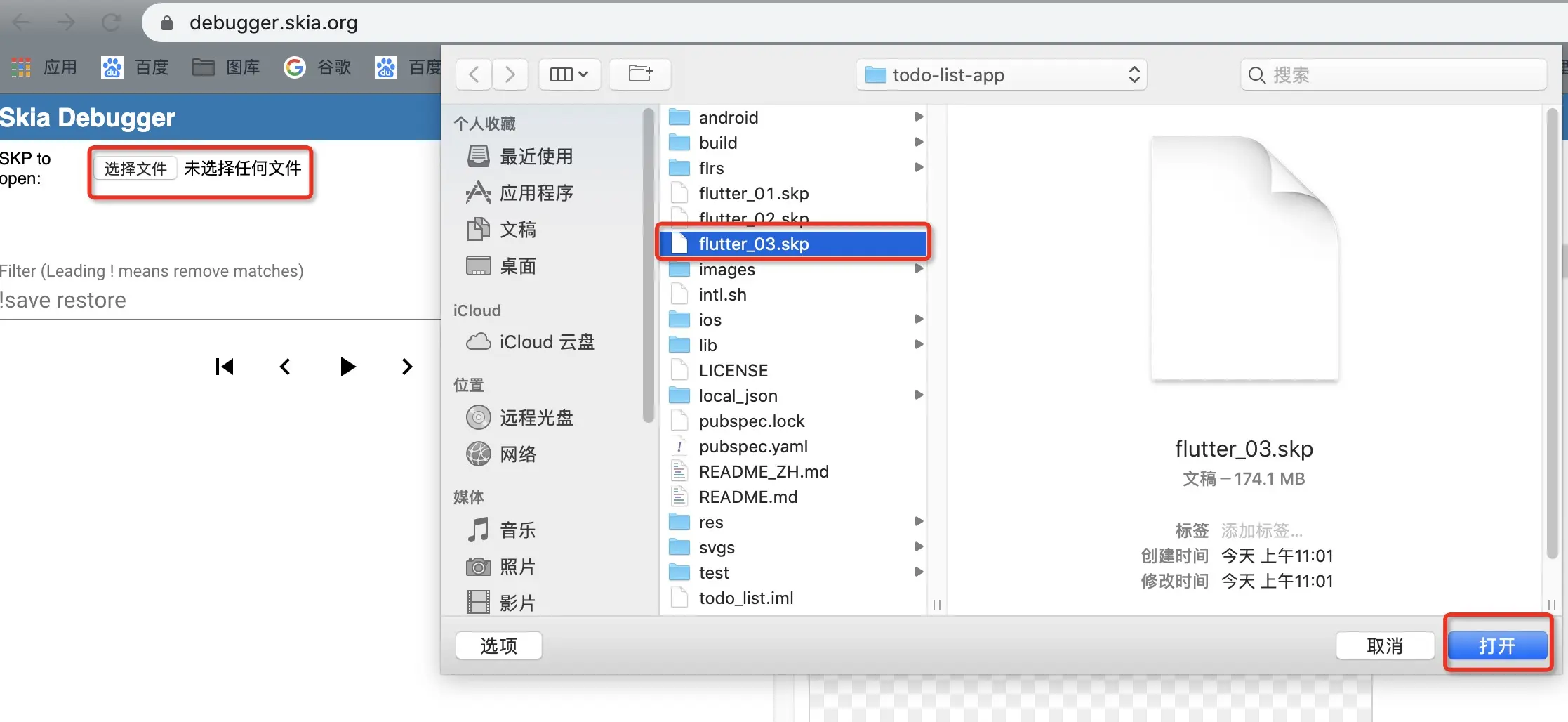Jump to first command with skip-back icon
Image resolution: width=1568 pixels, height=722 pixels.
click(x=225, y=367)
